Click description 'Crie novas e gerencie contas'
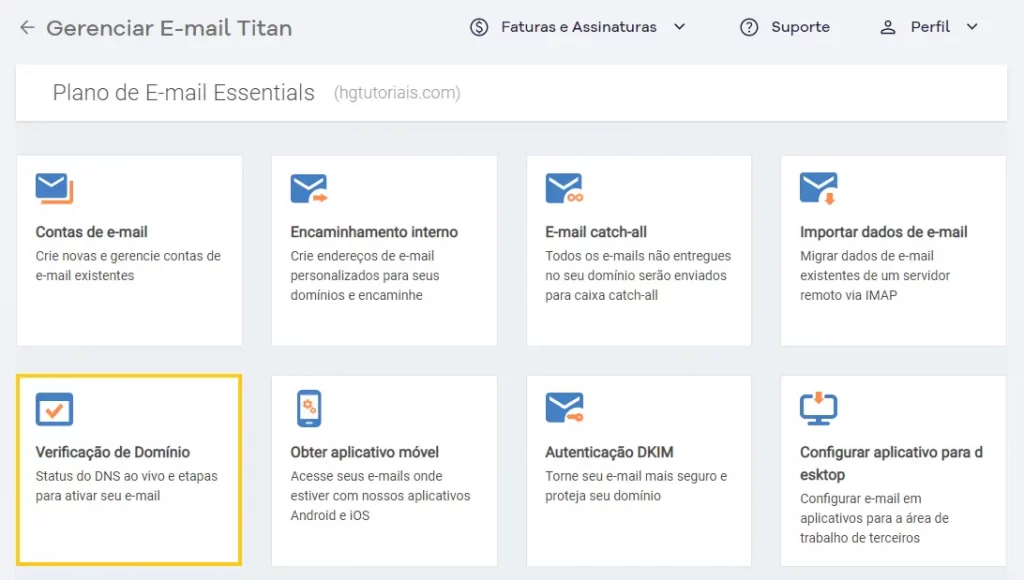The height and width of the screenshot is (580, 1024). click(128, 266)
